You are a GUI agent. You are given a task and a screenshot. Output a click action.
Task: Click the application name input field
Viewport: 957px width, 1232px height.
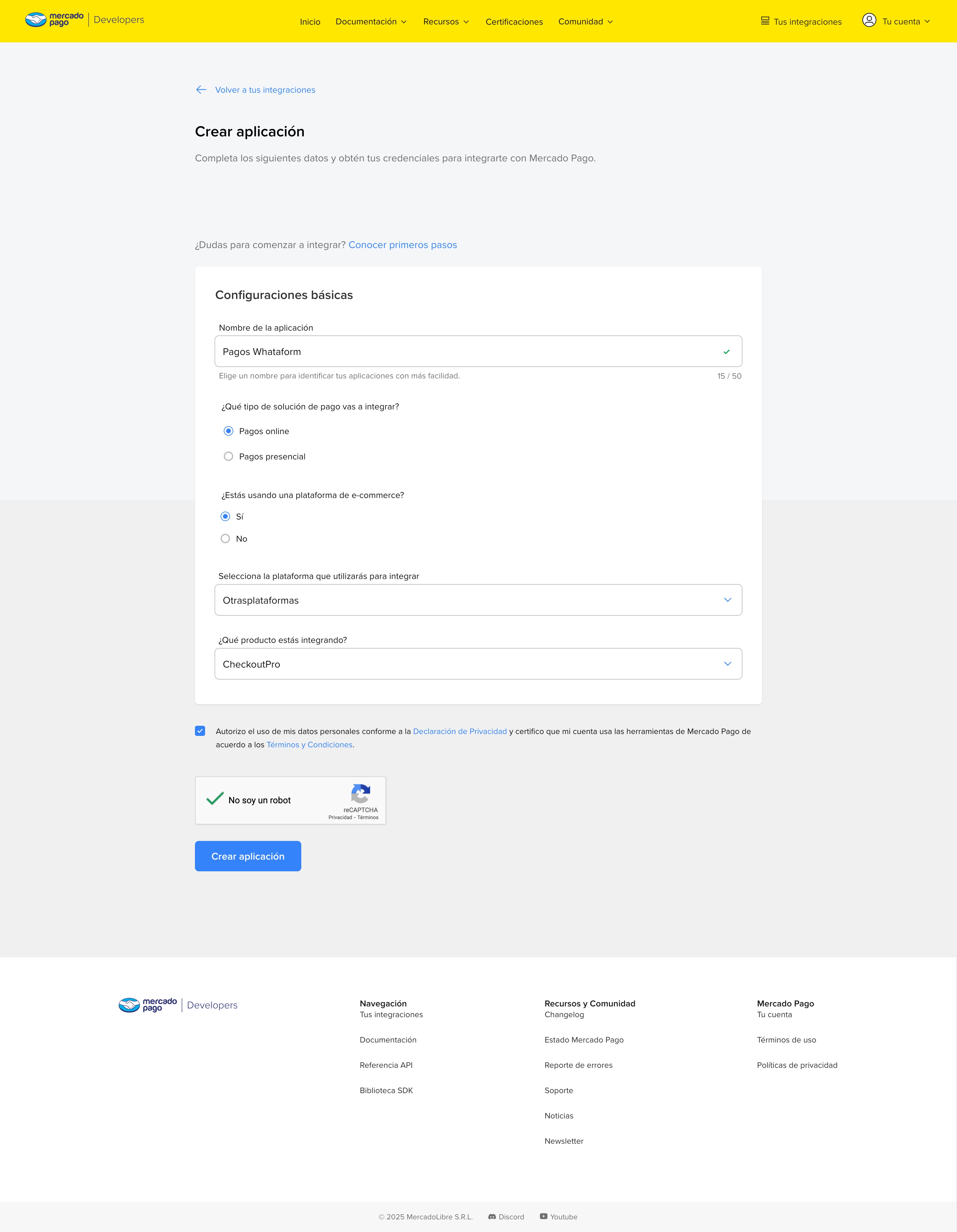tap(468, 352)
